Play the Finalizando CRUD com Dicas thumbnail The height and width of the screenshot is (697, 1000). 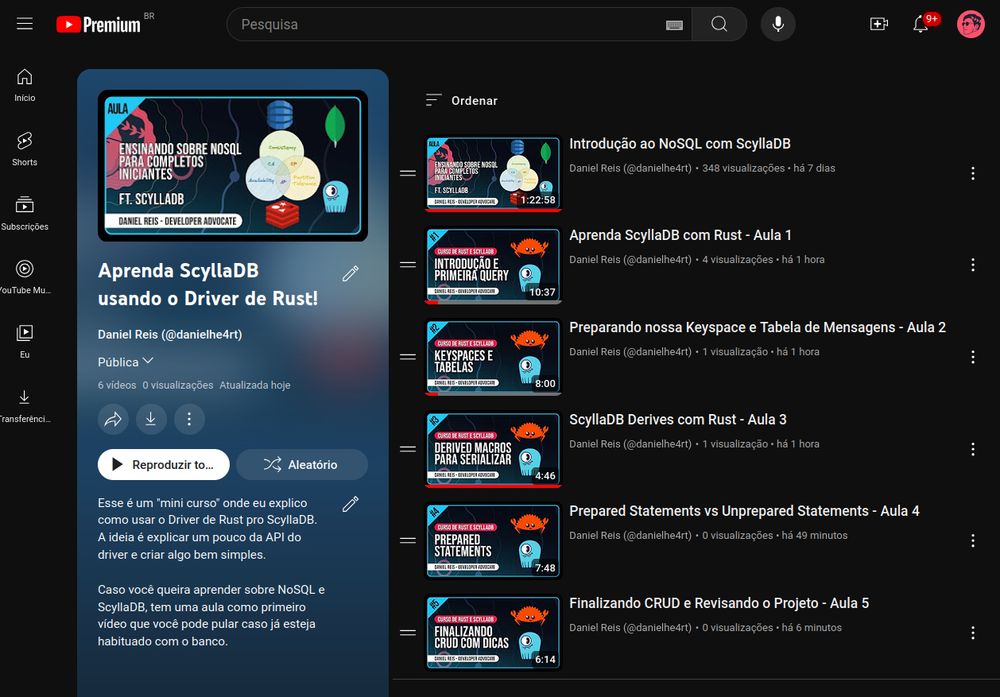(x=493, y=633)
